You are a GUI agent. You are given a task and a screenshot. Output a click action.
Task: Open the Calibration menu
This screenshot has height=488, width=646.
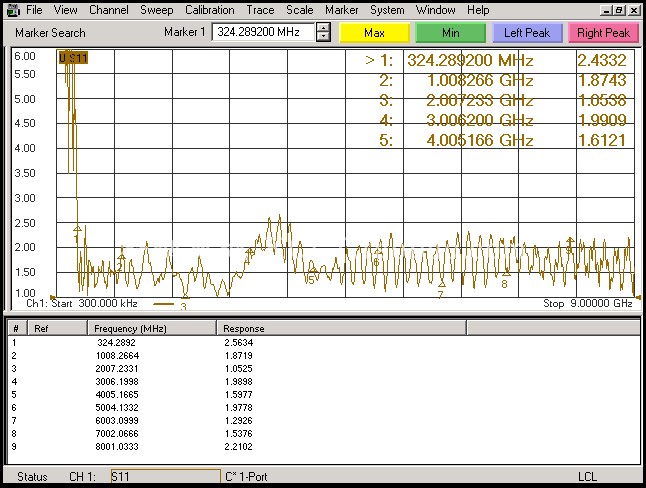click(209, 10)
